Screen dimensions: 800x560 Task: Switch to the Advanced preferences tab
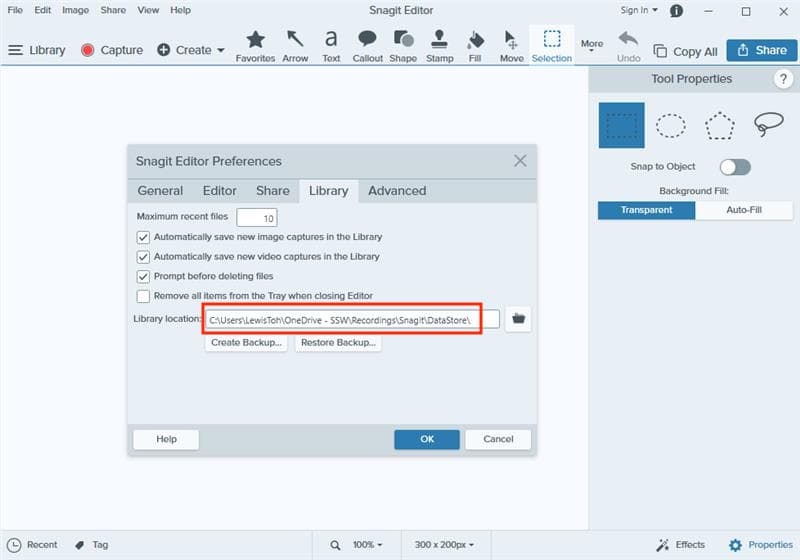click(x=397, y=191)
